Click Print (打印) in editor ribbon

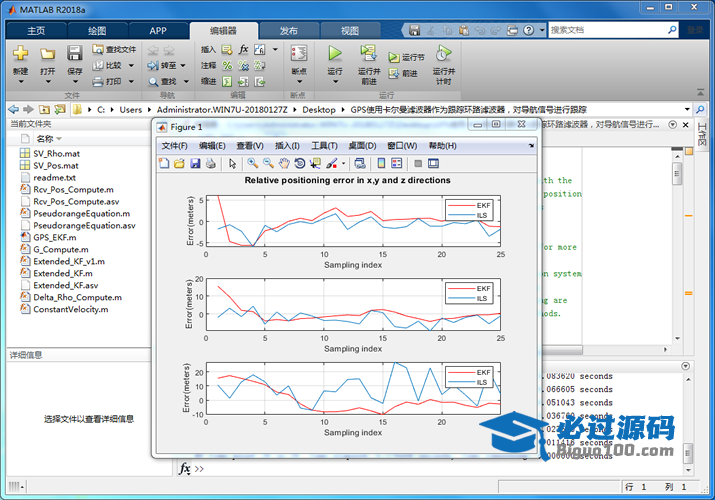(x=108, y=82)
